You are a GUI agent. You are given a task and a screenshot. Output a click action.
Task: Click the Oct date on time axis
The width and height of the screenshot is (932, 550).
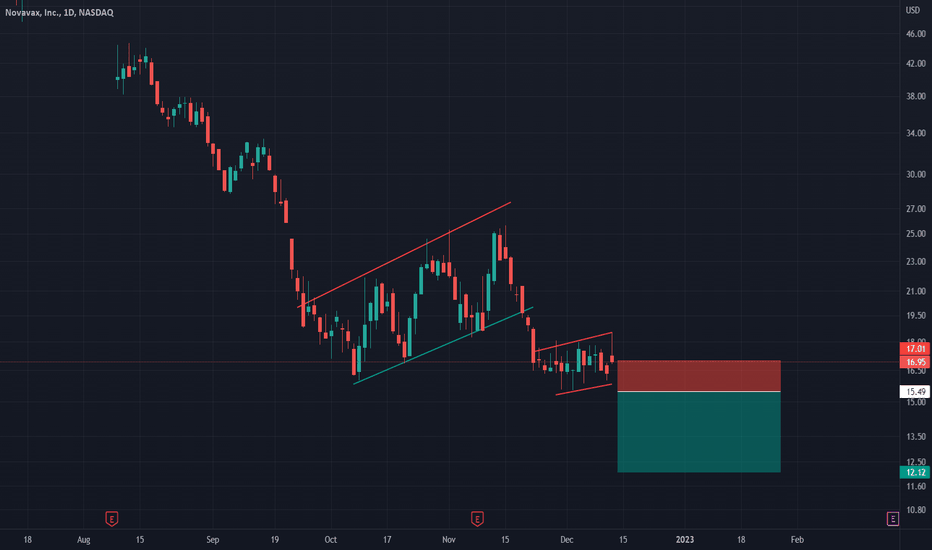[330, 540]
